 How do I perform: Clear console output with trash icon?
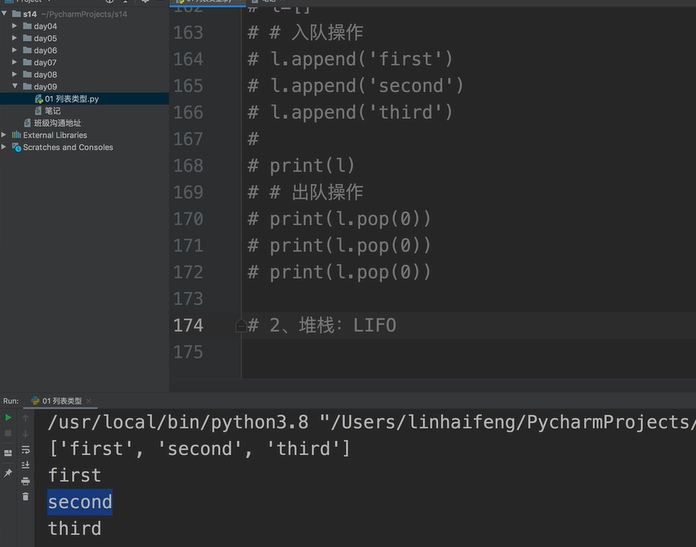coord(26,496)
